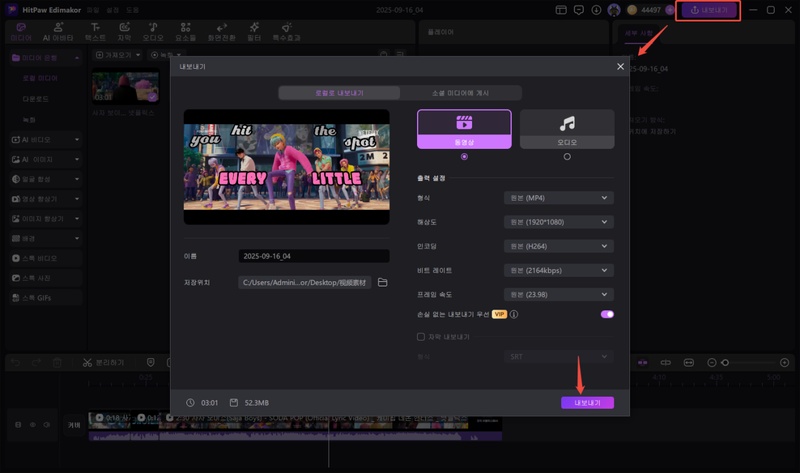
Task: Open the Filter (필터) tool icon
Action: [254, 31]
